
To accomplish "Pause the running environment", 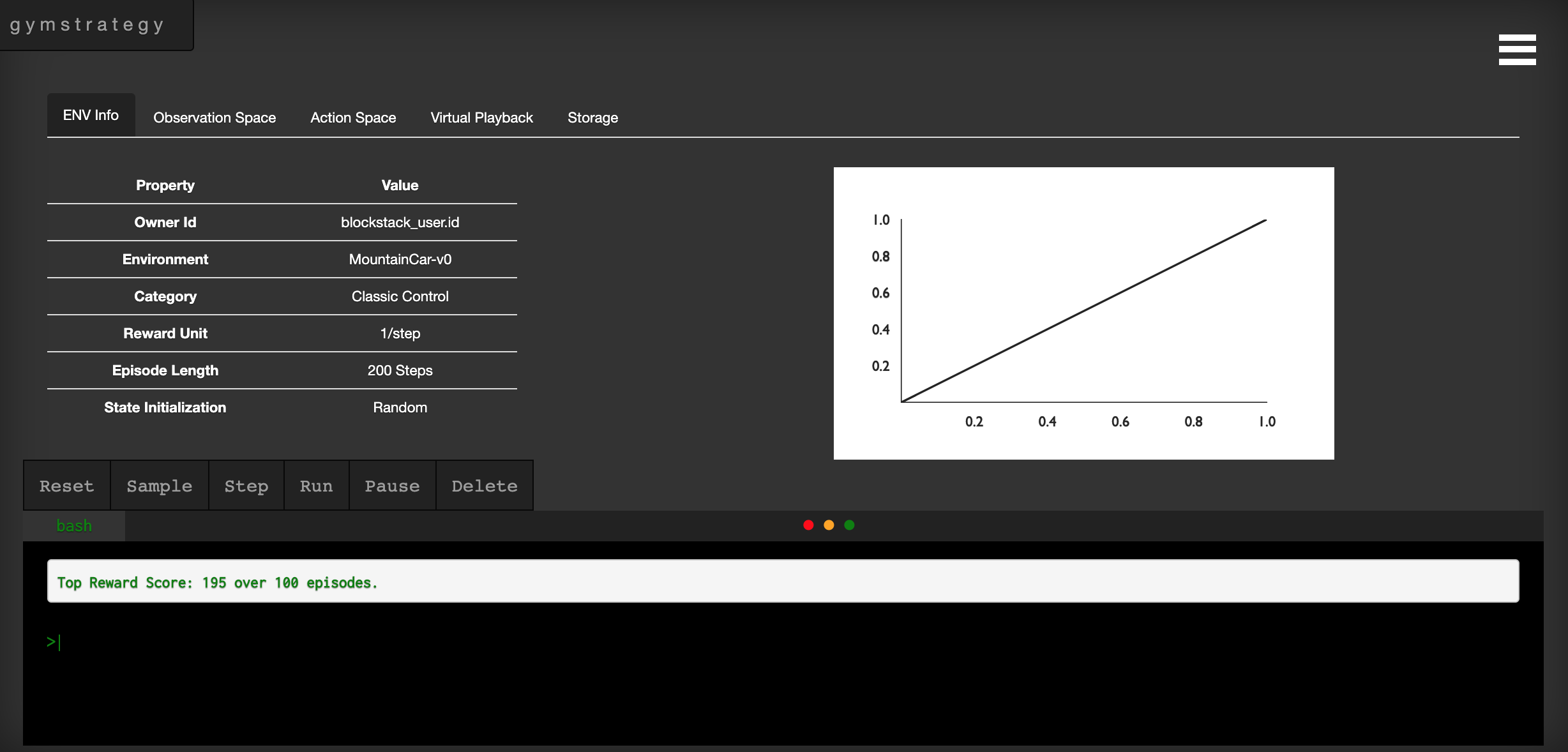I will click(392, 486).
